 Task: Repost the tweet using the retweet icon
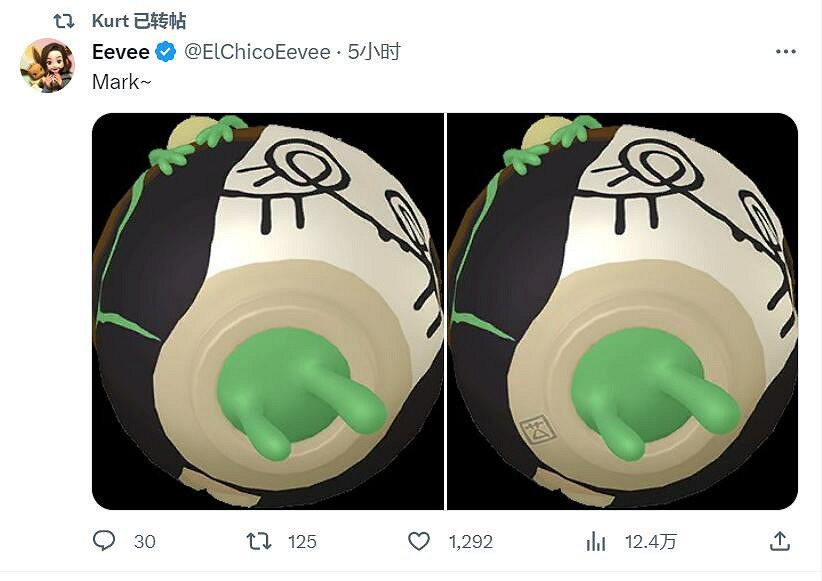tap(259, 541)
